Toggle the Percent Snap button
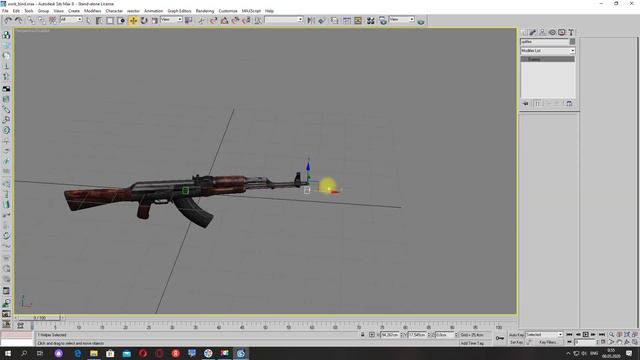Image resolution: width=640 pixels, height=360 pixels. (235, 20)
